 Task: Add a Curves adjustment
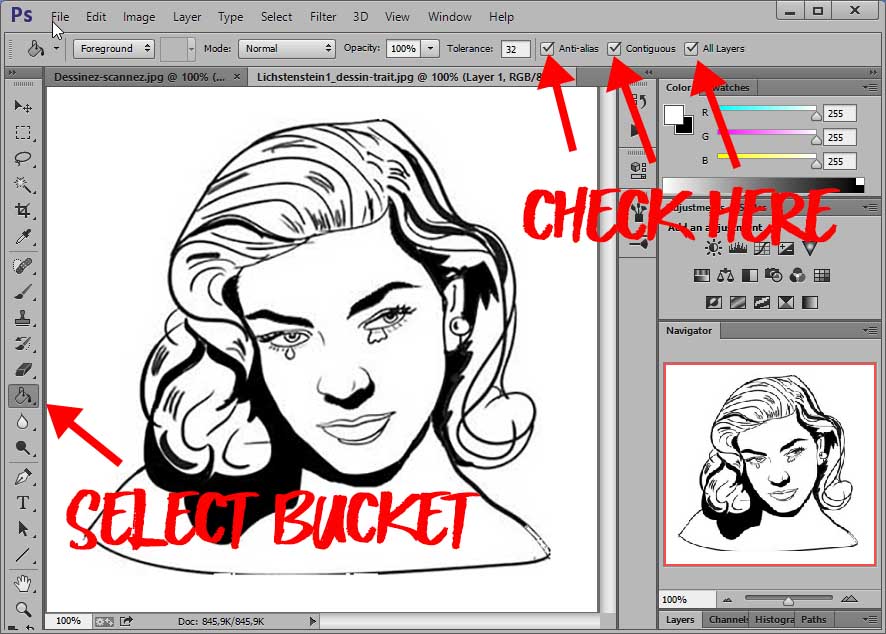click(762, 248)
